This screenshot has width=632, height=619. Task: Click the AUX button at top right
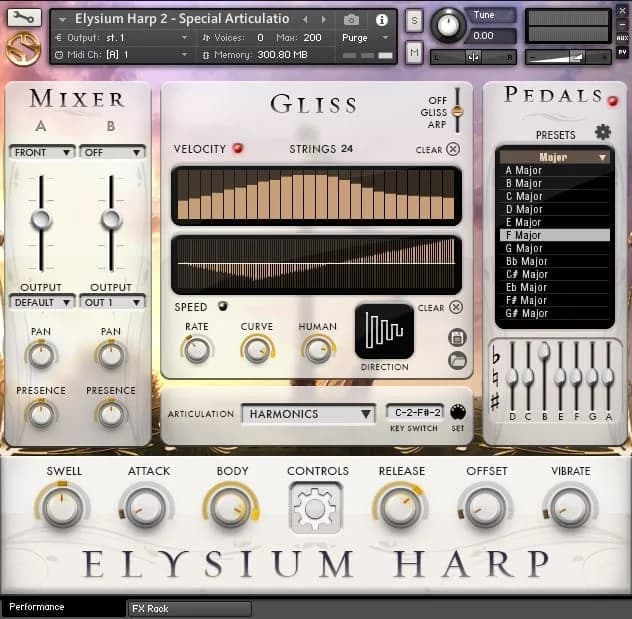[622, 38]
